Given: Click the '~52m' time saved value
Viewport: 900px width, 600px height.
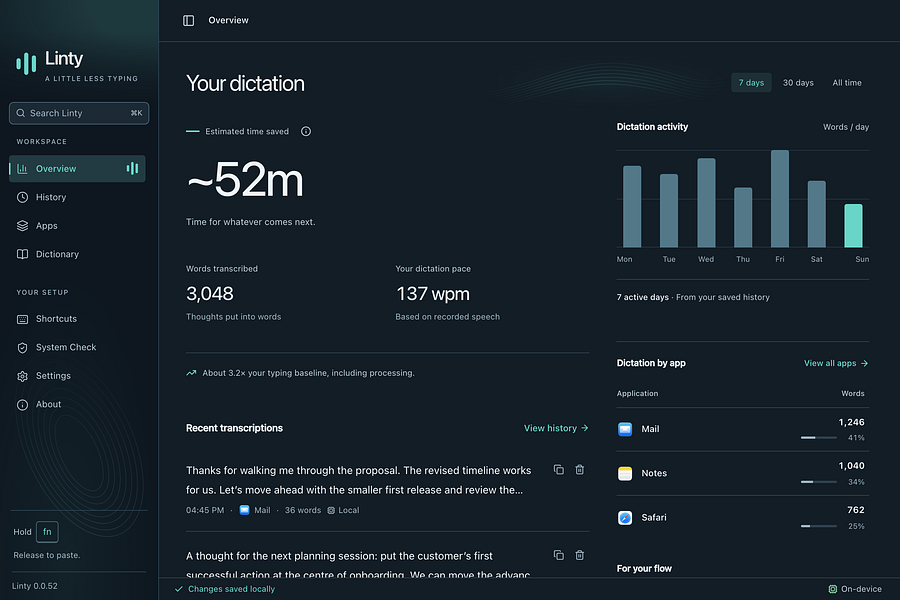Looking at the screenshot, I should [245, 180].
